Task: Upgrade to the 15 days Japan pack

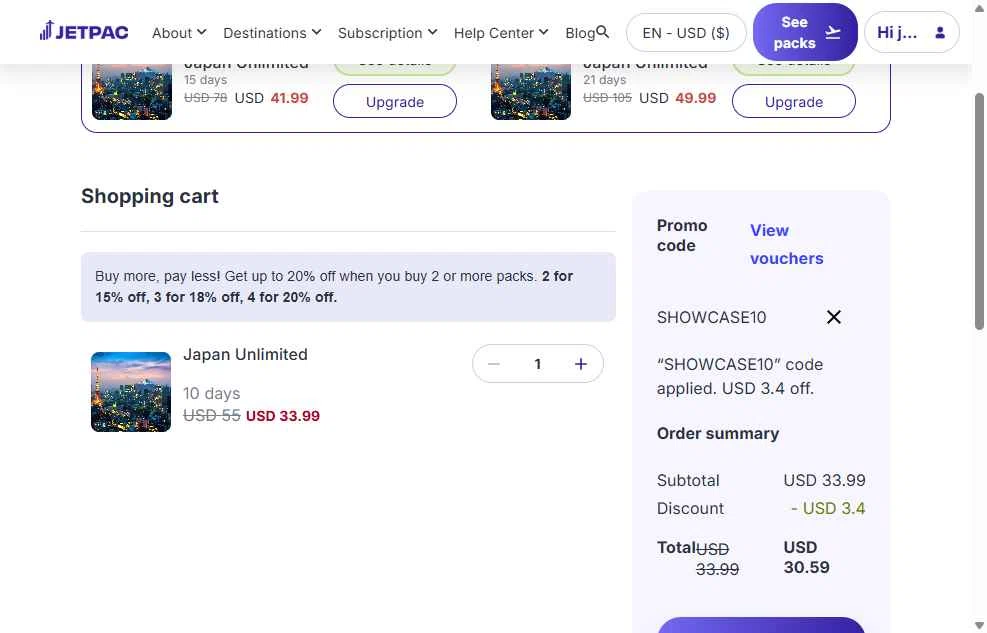Action: (395, 101)
